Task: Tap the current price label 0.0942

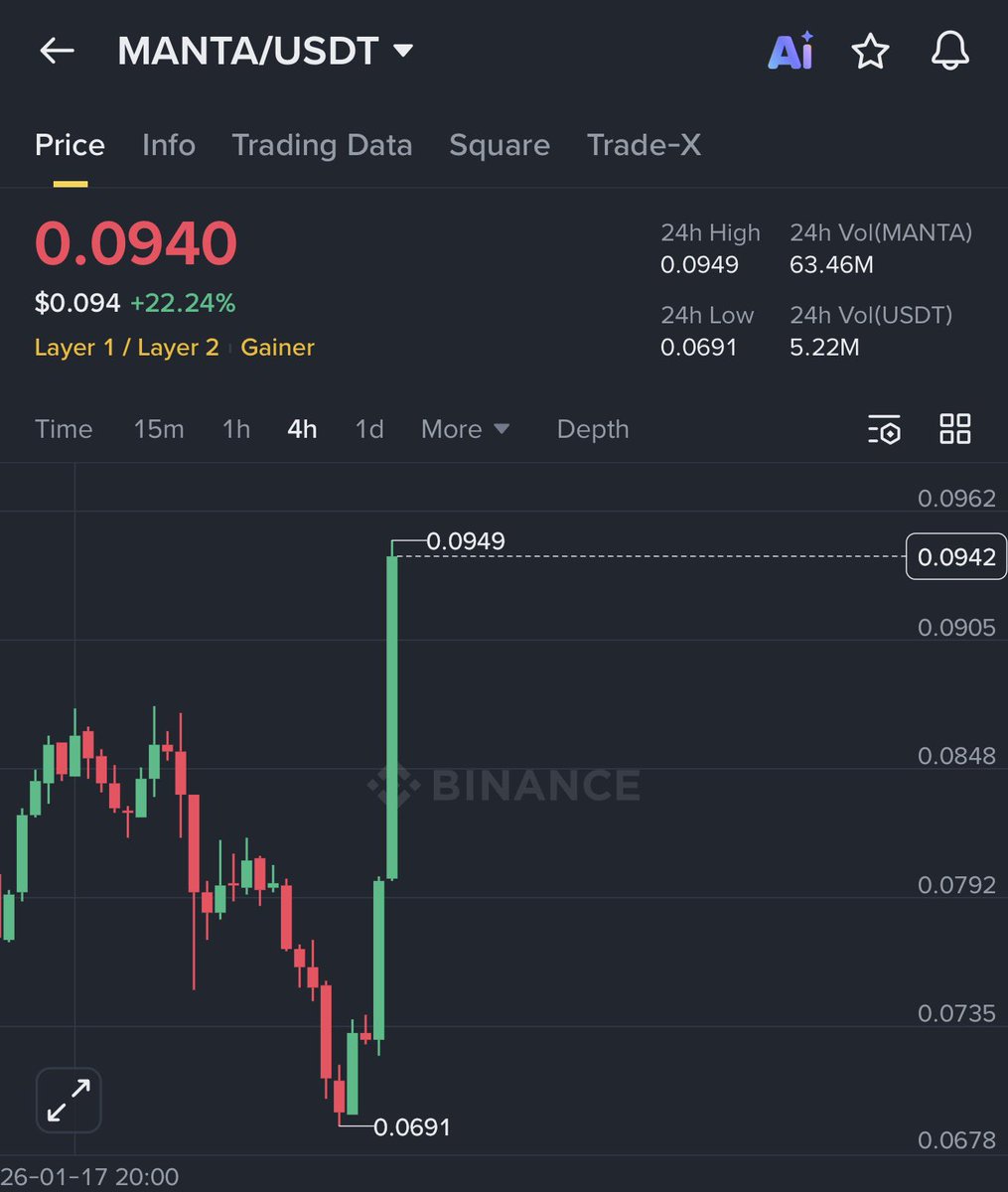Action: coord(956,557)
